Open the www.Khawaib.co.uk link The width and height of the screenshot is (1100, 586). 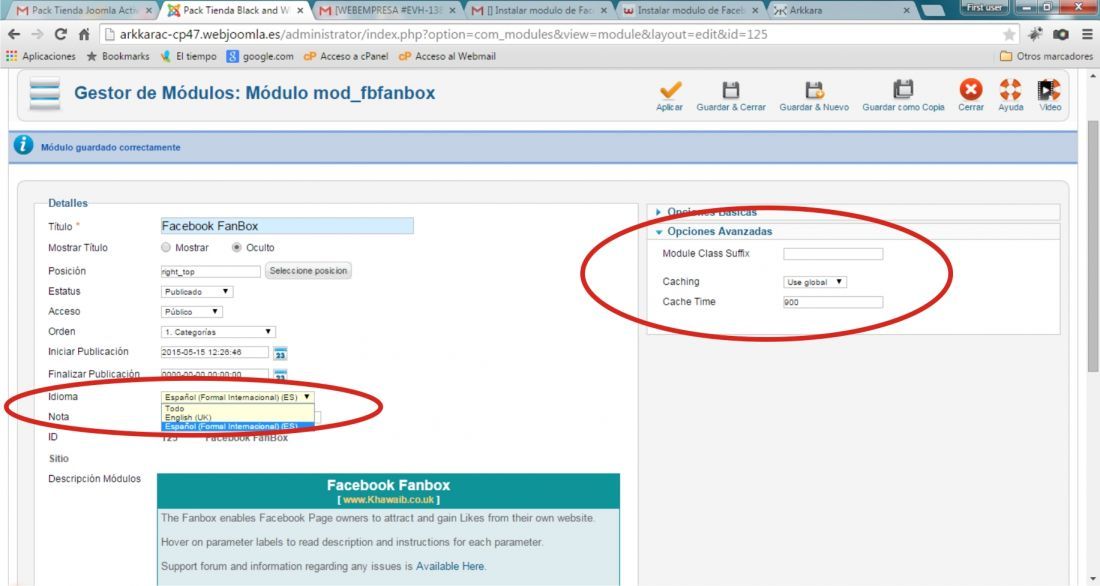[x=389, y=500]
